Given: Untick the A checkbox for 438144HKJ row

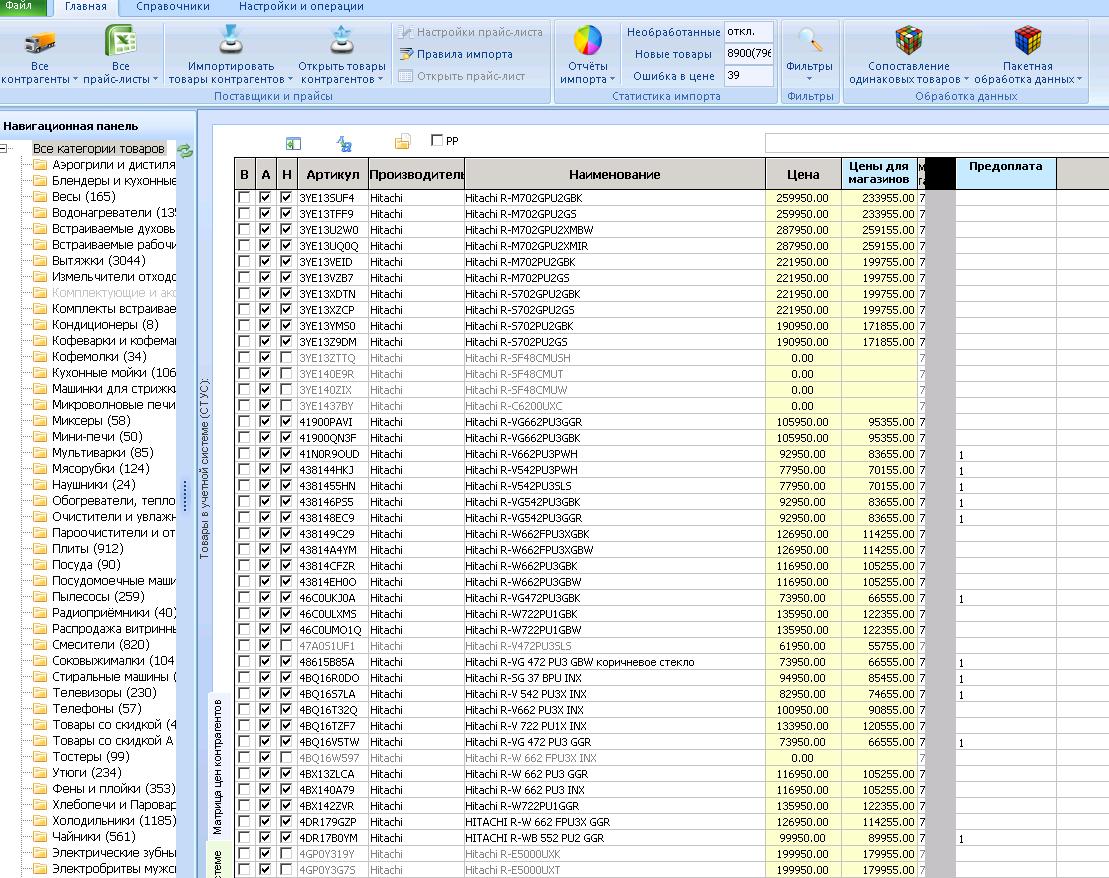Looking at the screenshot, I should point(265,469).
